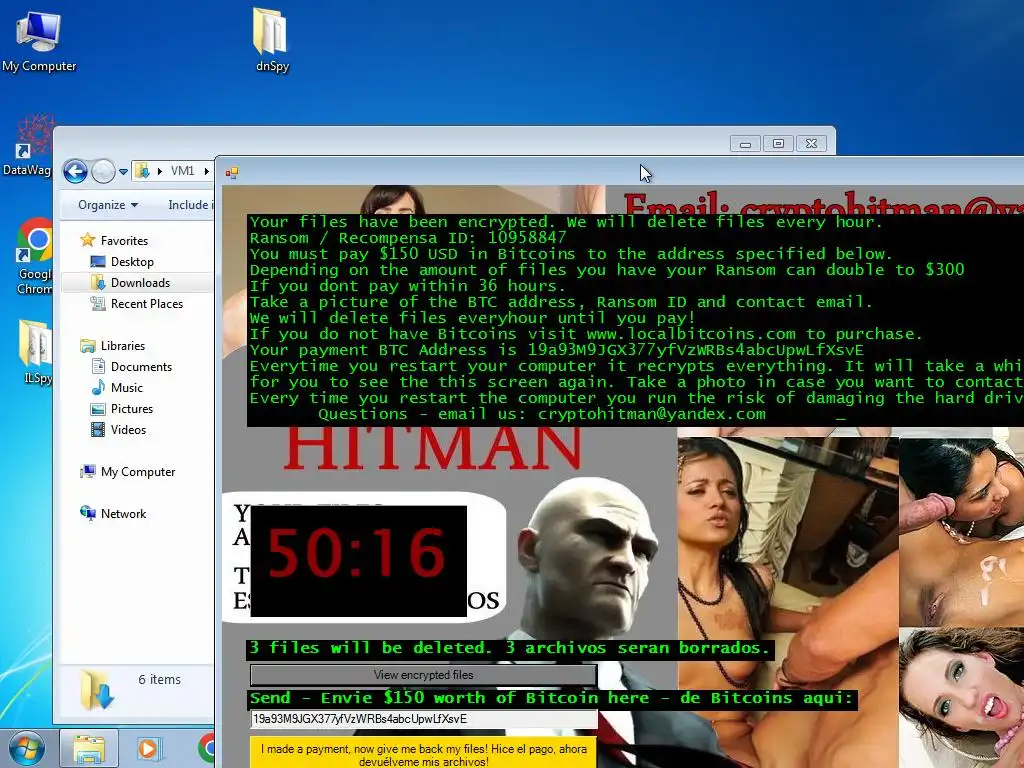Click the ransomware window's title bar icon

pyautogui.click(x=232, y=173)
